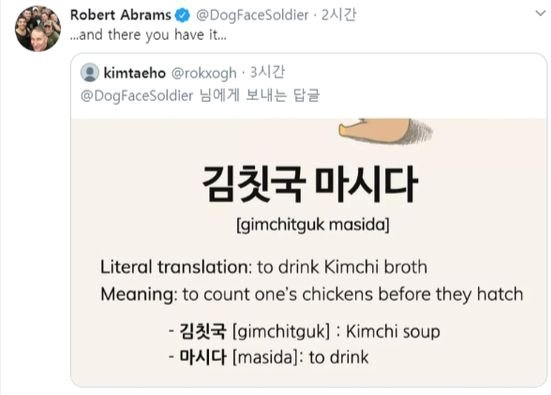Click the blue verified badge icon
The width and height of the screenshot is (551, 395).
pyautogui.click(x=182, y=15)
